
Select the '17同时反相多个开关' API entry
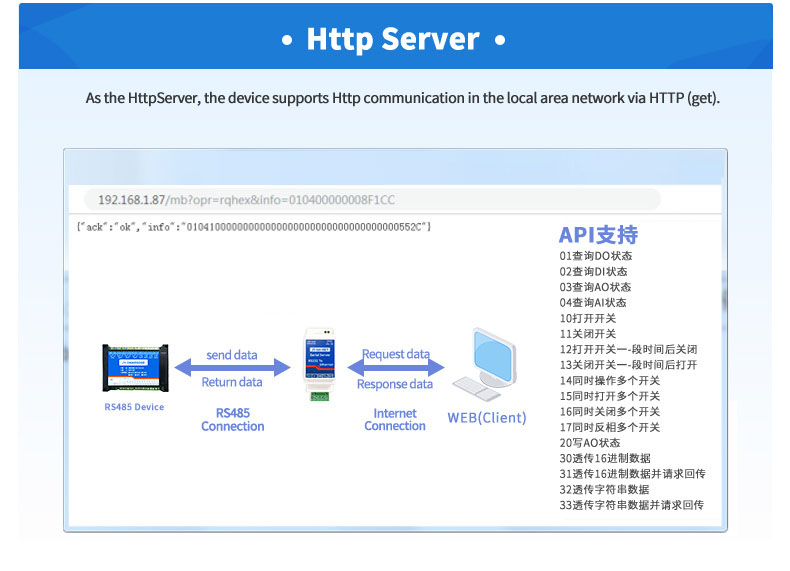point(610,427)
